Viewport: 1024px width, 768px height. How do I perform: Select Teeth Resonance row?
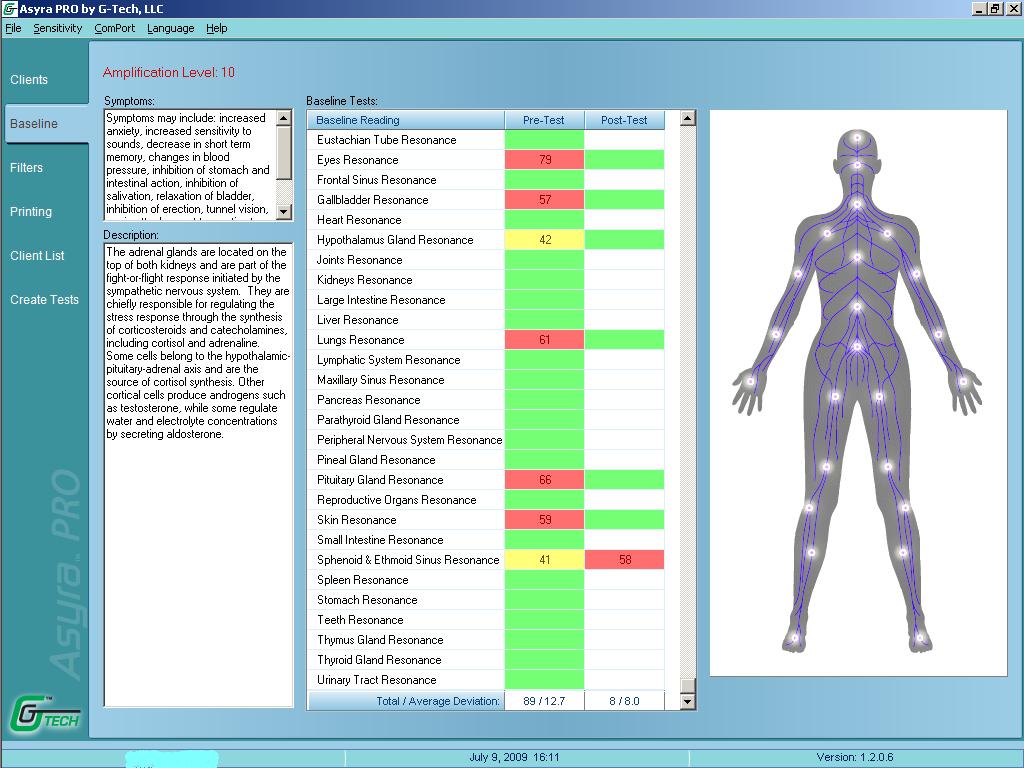486,620
